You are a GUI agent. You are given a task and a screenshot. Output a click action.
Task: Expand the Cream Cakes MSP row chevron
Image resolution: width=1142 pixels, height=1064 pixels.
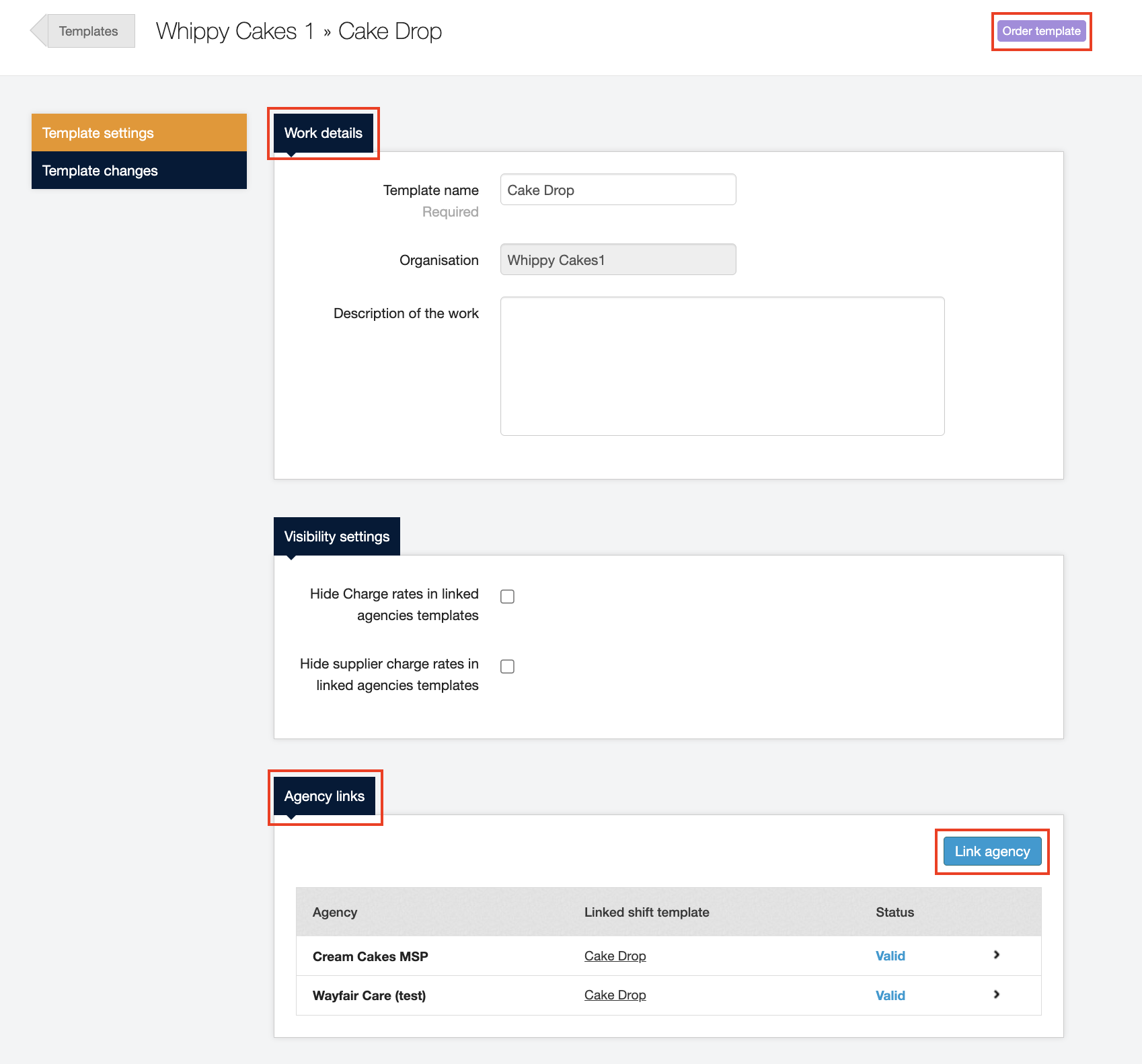[x=996, y=955]
